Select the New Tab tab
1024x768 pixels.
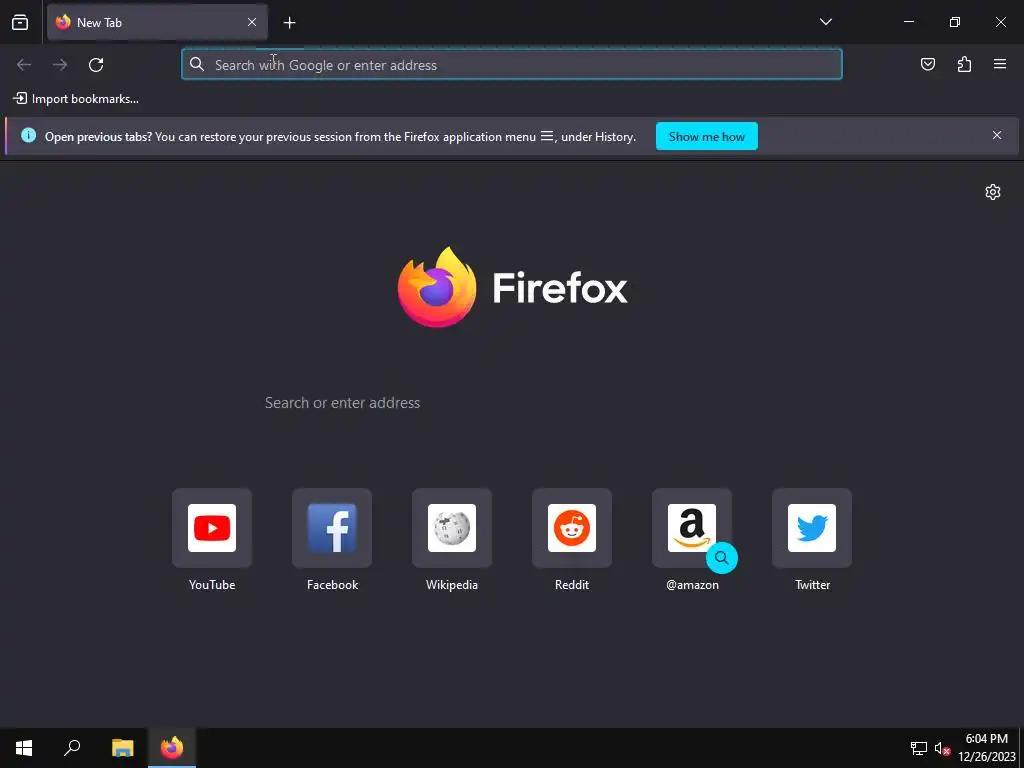157,22
